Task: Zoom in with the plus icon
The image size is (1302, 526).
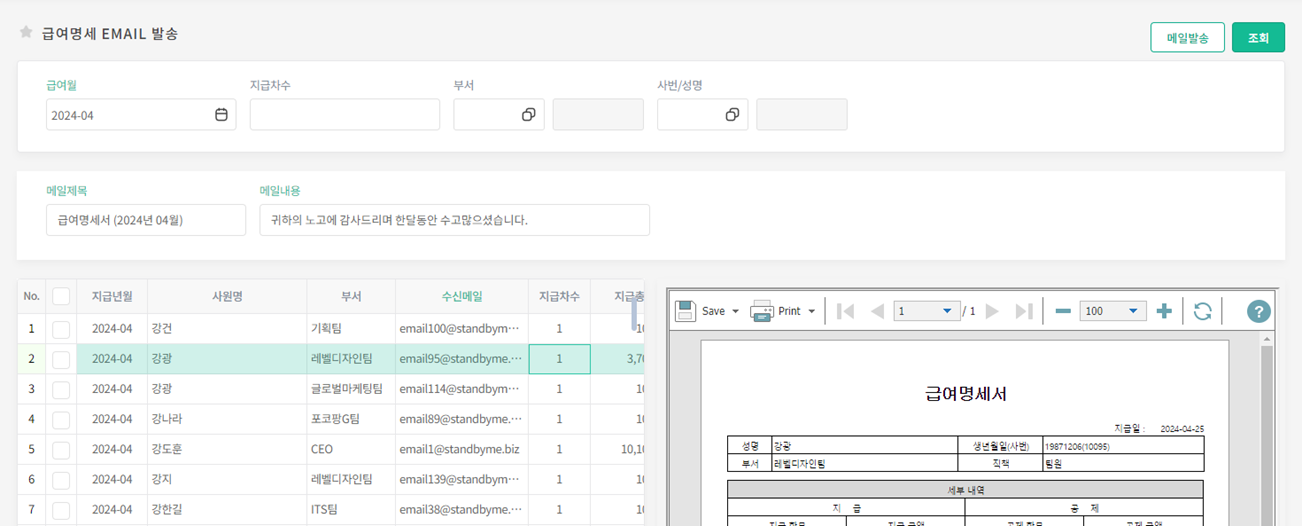Action: (x=1163, y=311)
